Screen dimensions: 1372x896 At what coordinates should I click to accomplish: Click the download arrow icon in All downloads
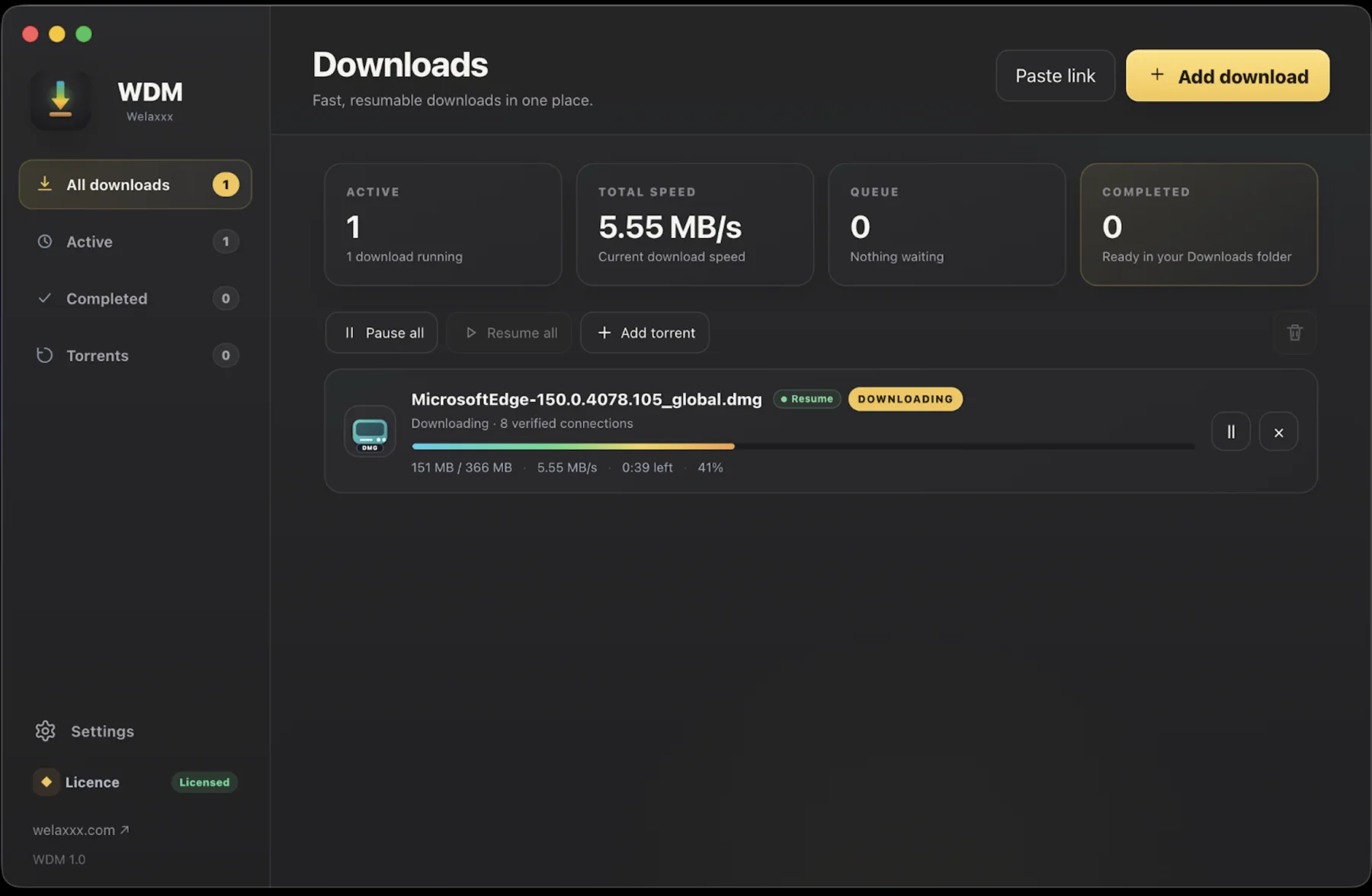[45, 184]
